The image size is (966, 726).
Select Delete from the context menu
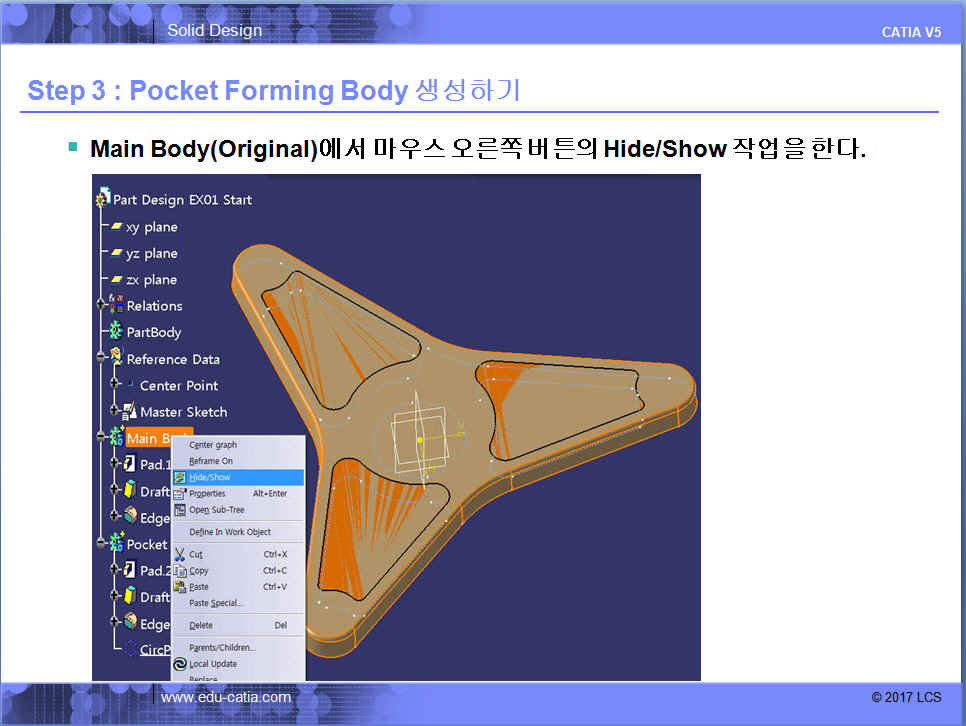201,625
